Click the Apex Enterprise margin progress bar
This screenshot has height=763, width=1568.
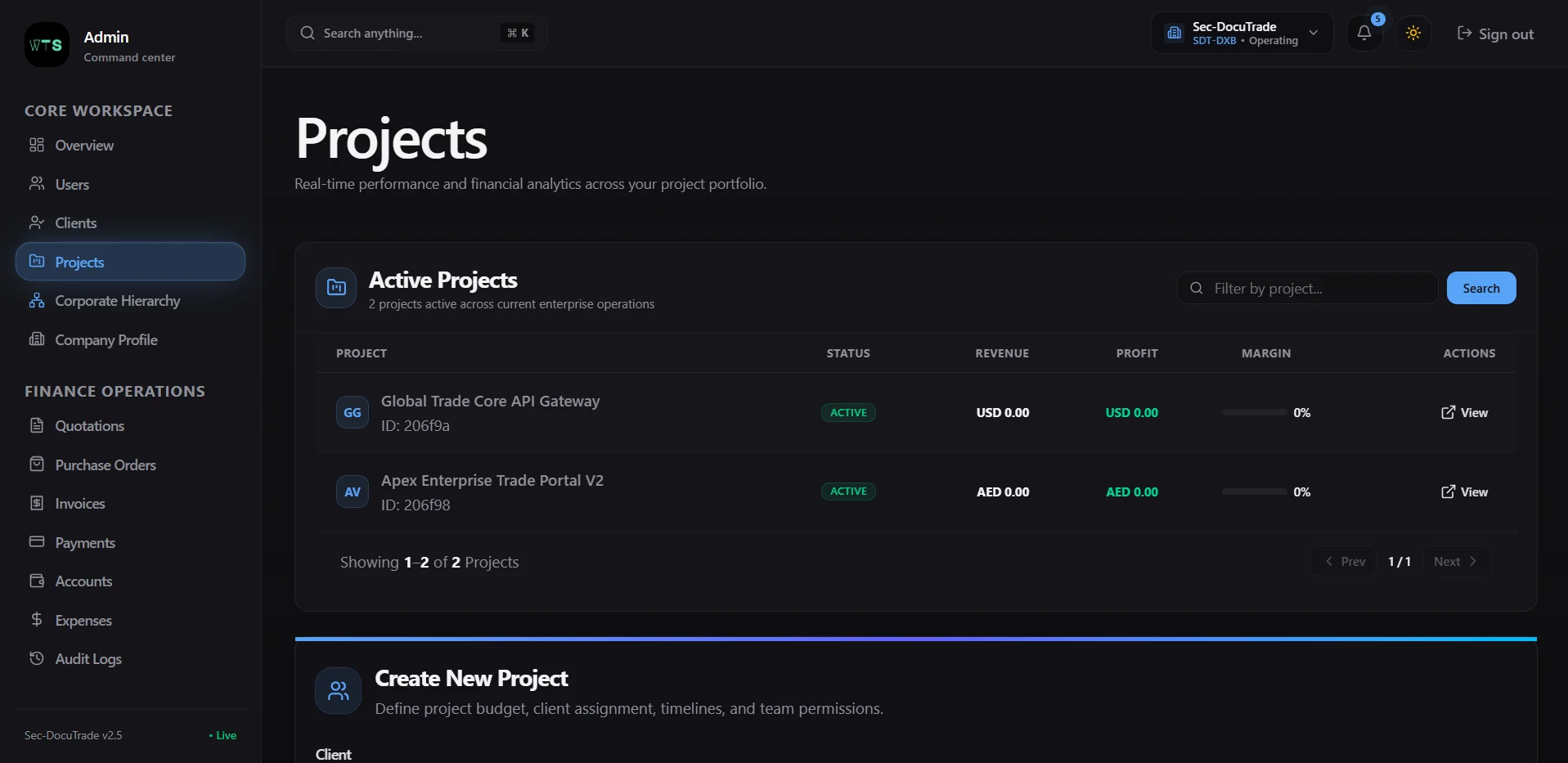tap(1255, 491)
